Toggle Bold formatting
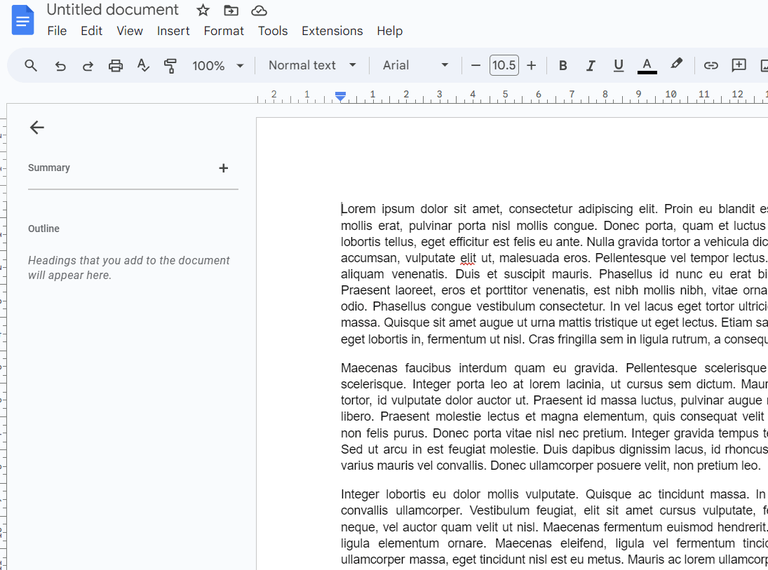768x570 pixels. click(563, 66)
